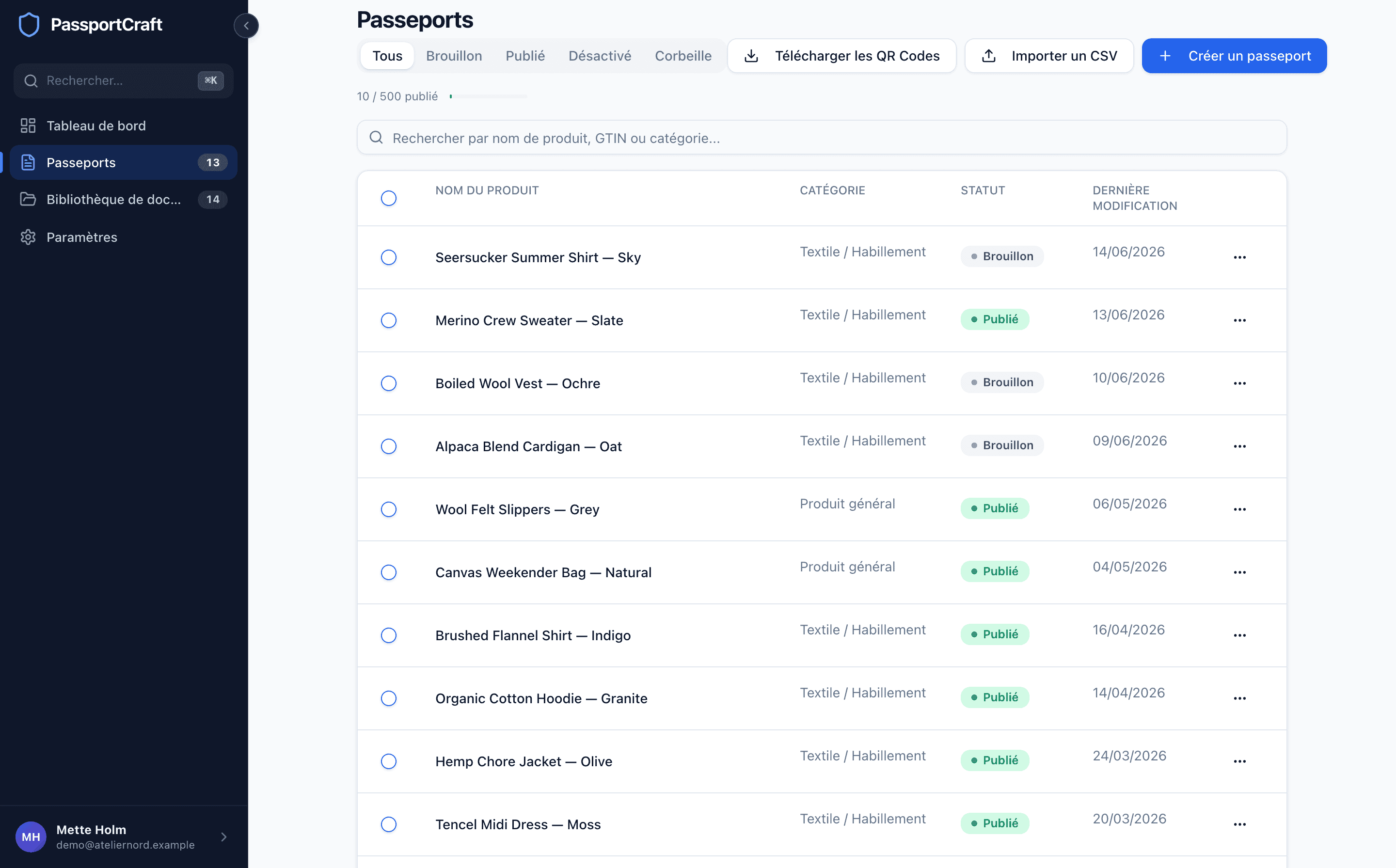The height and width of the screenshot is (868, 1396).
Task: Open actions menu for Wool Felt Slippers
Action: click(x=1240, y=509)
